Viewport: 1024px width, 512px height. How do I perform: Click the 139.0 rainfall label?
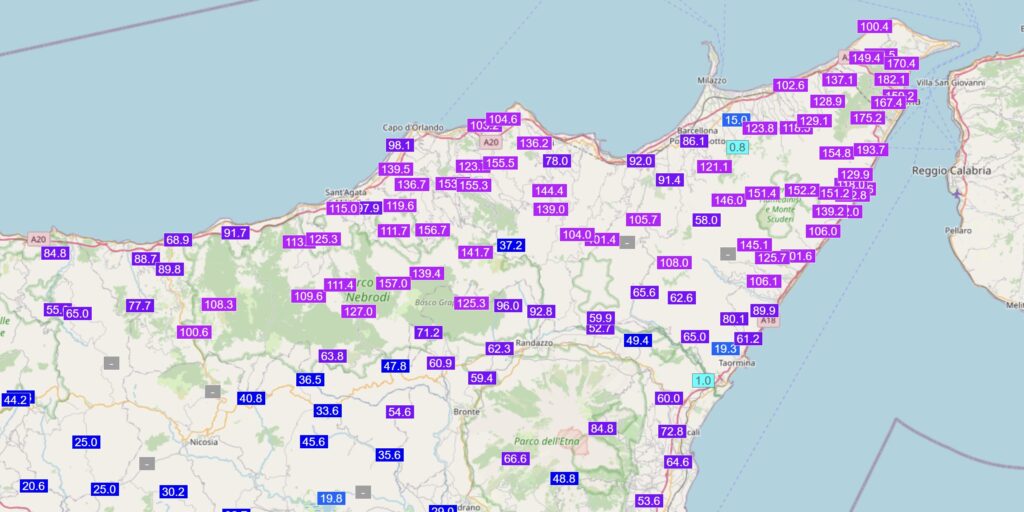pos(550,210)
